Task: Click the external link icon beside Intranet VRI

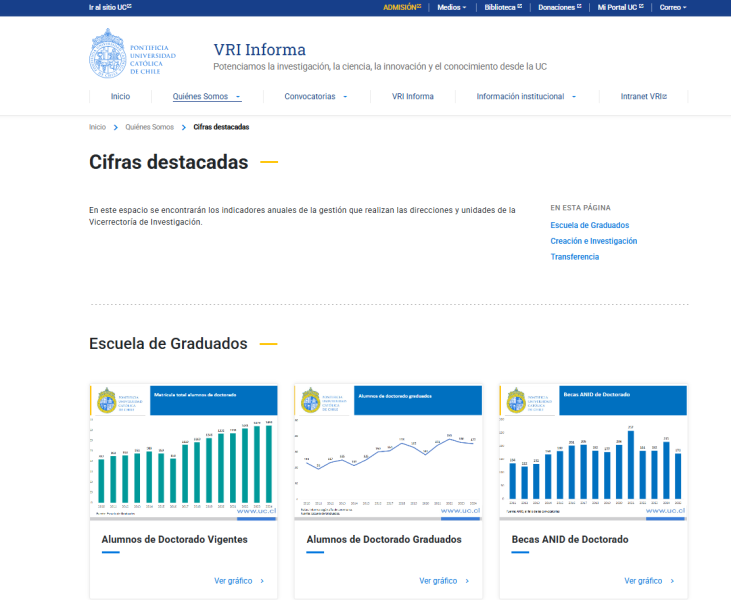Action: pos(664,97)
